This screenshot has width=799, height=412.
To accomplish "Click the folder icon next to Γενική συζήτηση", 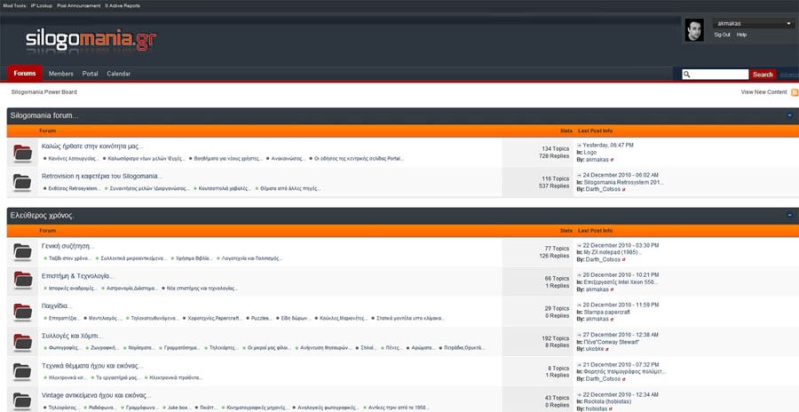I will [22, 251].
